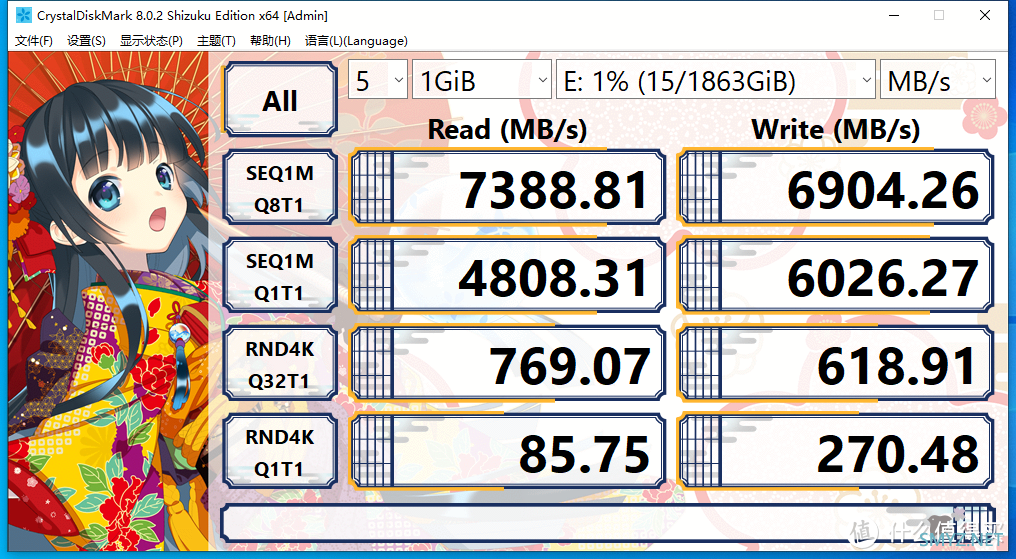The height and width of the screenshot is (559, 1016).
Task: Click the 6904.26 sequential write result
Action: click(x=836, y=188)
